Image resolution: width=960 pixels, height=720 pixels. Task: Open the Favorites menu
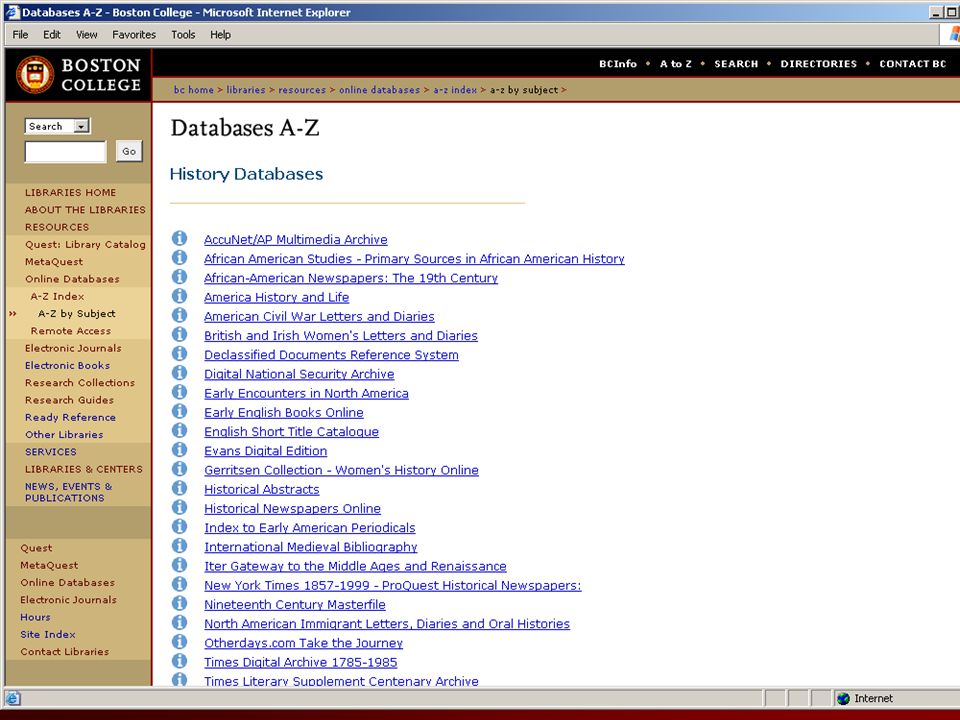134,35
